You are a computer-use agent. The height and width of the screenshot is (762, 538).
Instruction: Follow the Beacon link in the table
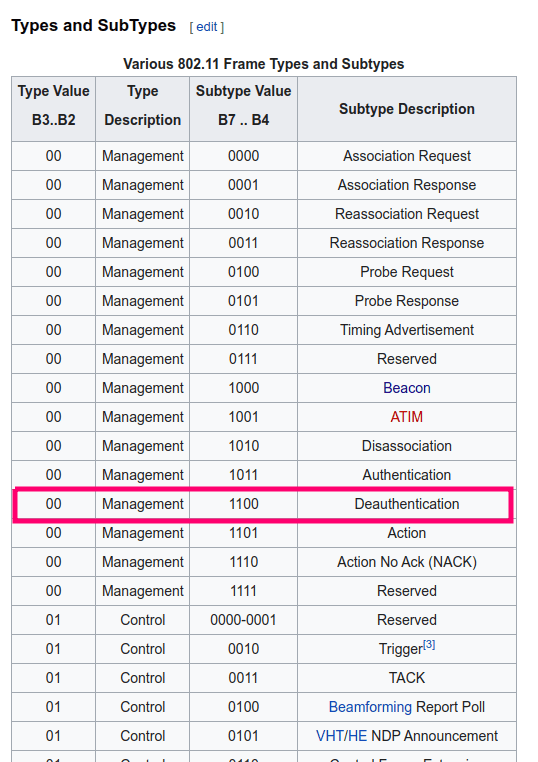click(x=407, y=388)
